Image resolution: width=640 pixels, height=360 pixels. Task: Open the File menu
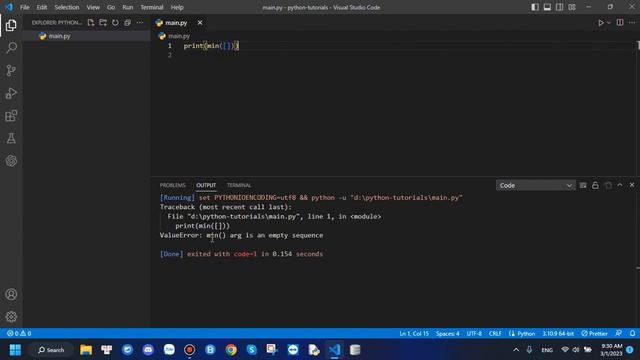(x=24, y=7)
